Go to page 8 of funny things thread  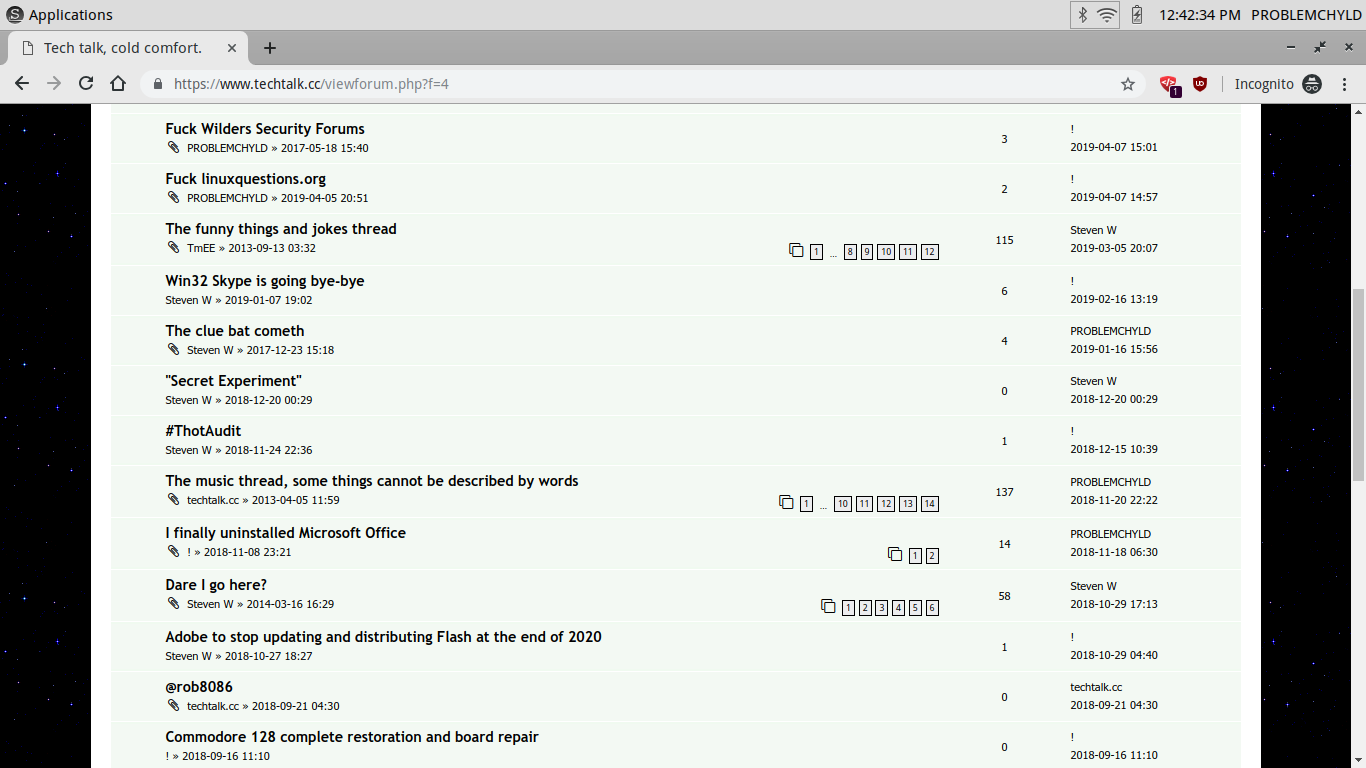click(x=850, y=252)
